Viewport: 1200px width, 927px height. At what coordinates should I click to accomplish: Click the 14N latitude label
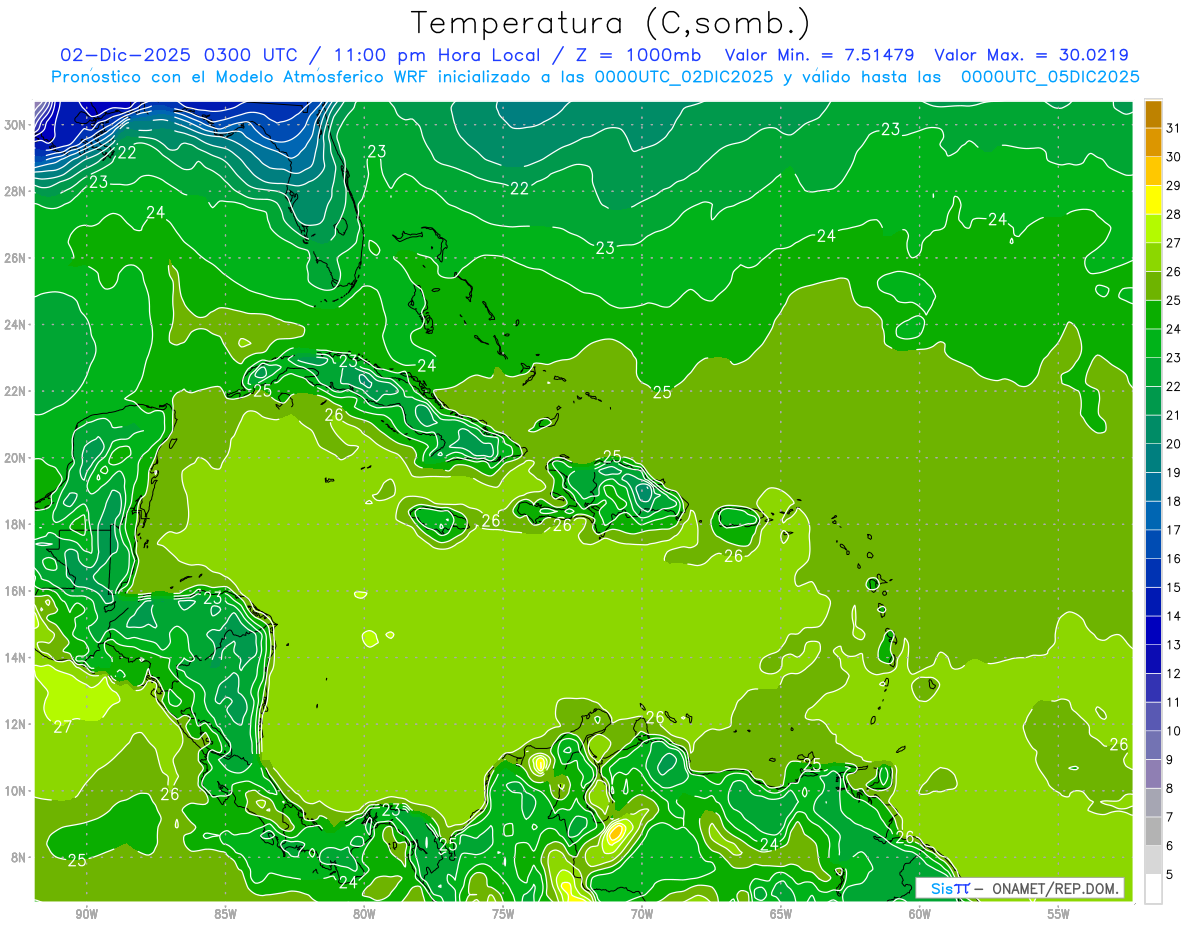click(17, 658)
